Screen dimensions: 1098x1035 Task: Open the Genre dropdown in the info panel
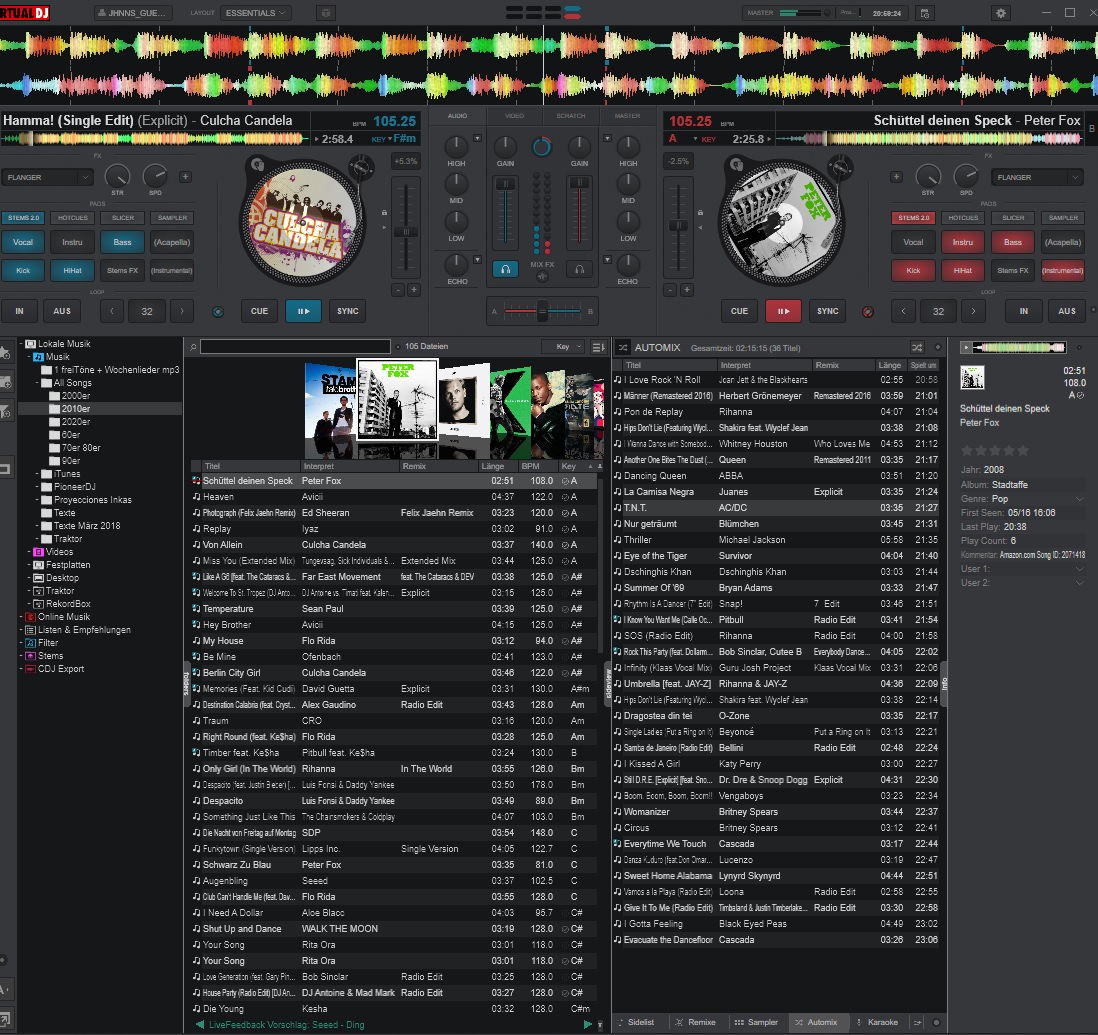[x=1079, y=499]
